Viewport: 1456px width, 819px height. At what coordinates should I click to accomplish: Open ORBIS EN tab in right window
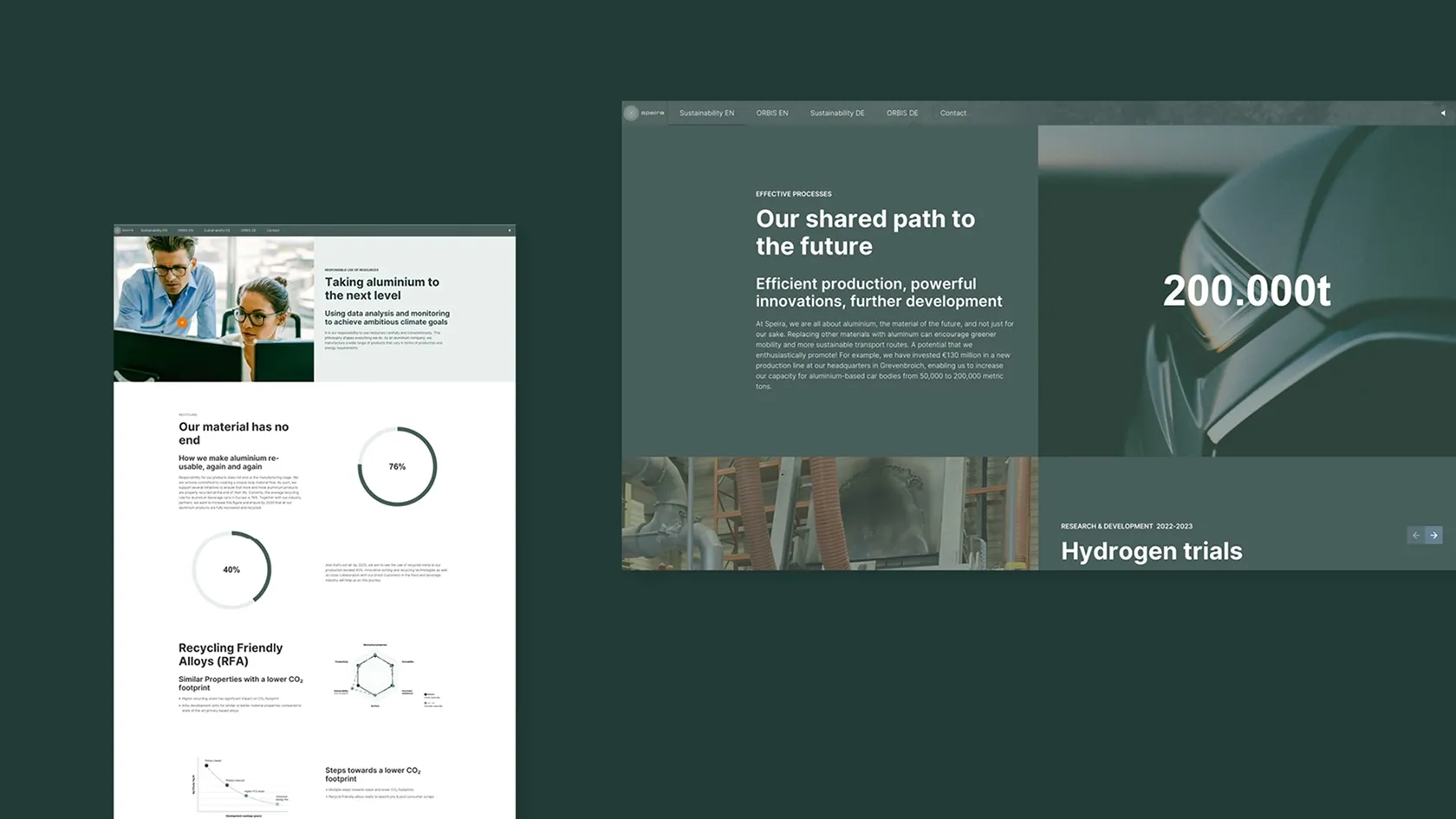coord(772,113)
